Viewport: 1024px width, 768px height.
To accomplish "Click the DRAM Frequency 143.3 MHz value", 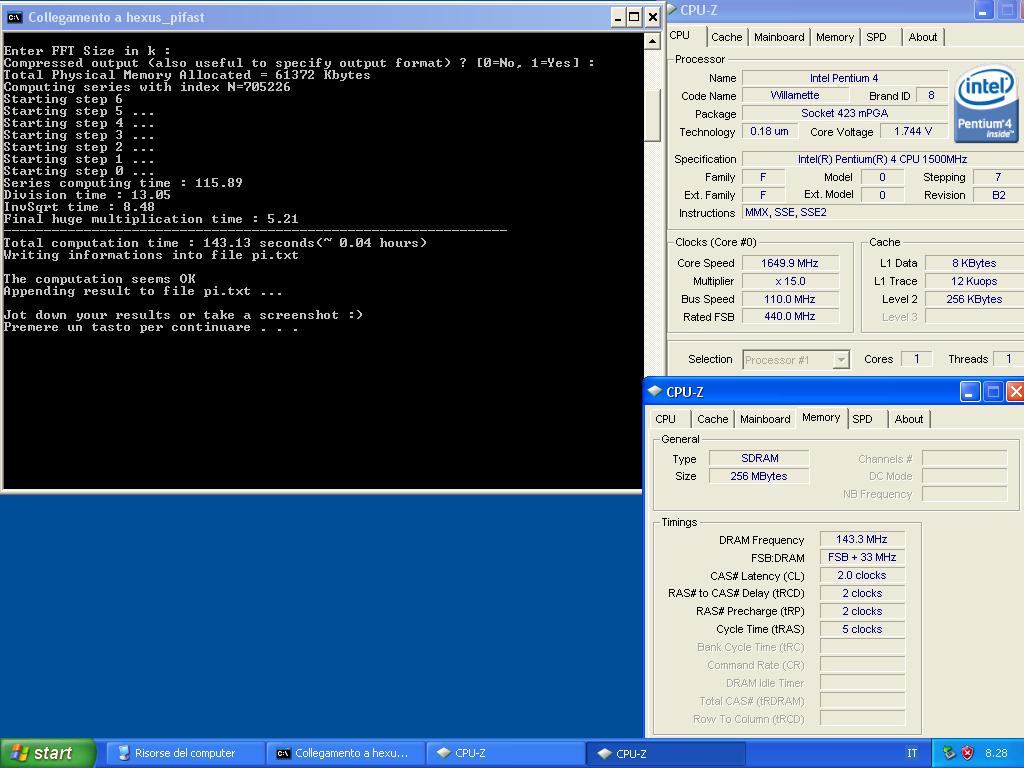I will (862, 539).
